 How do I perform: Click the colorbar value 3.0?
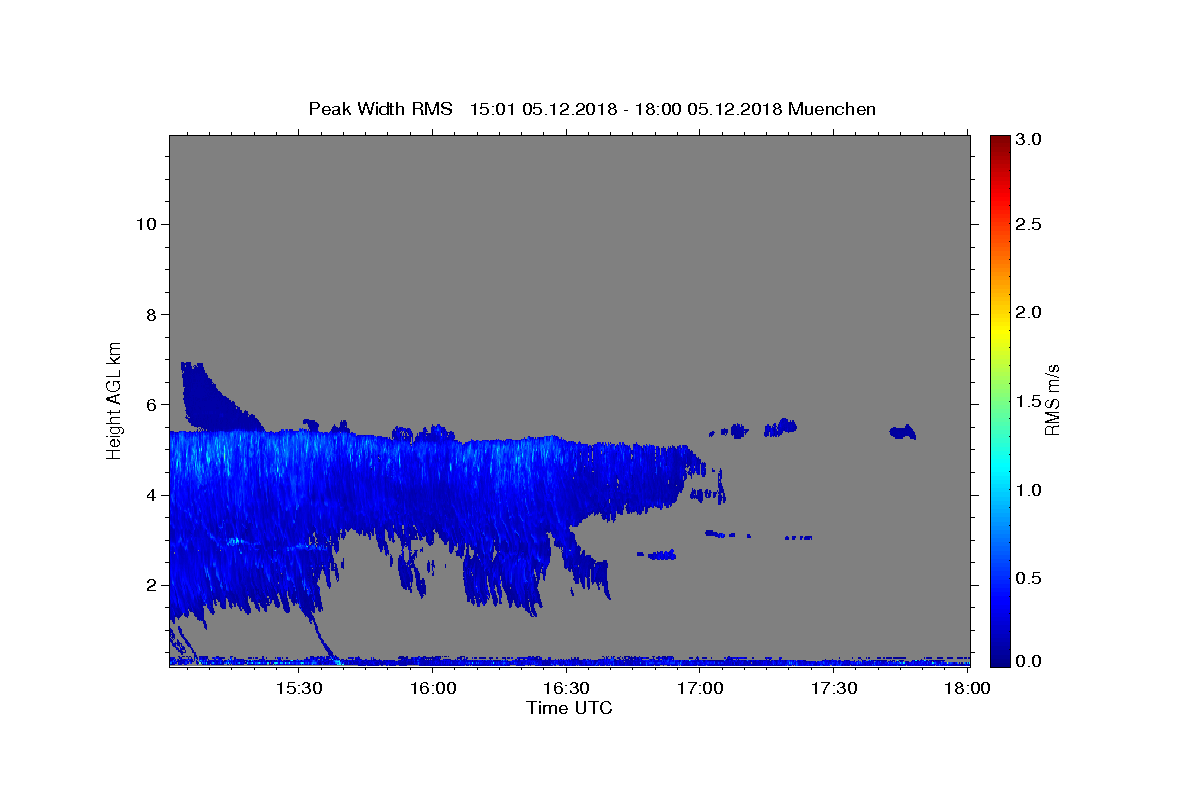1030,139
